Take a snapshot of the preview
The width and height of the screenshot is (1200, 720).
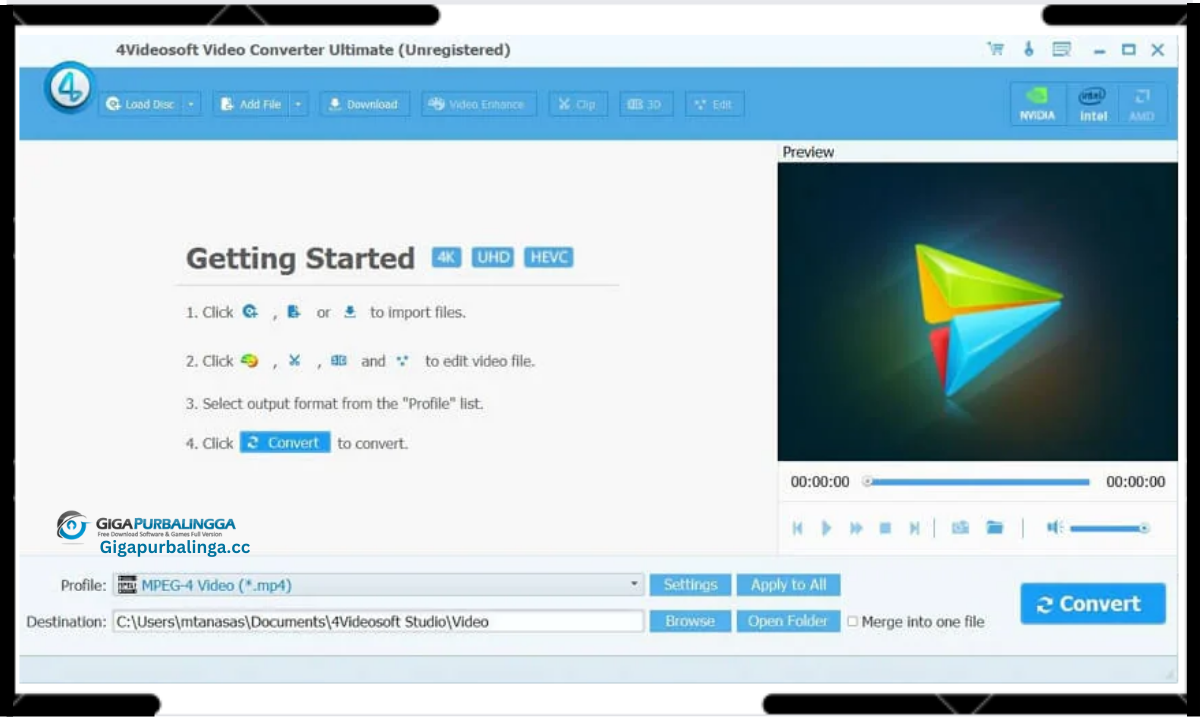(x=960, y=527)
